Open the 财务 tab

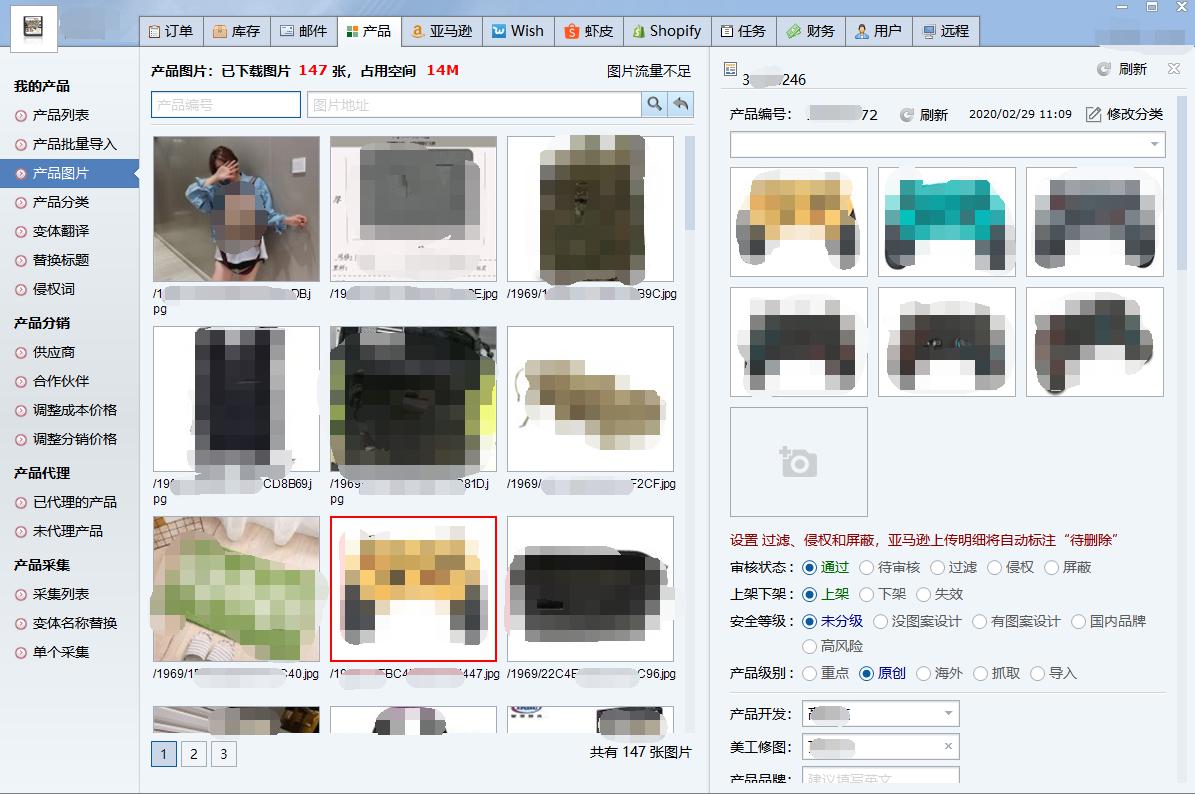tap(811, 31)
